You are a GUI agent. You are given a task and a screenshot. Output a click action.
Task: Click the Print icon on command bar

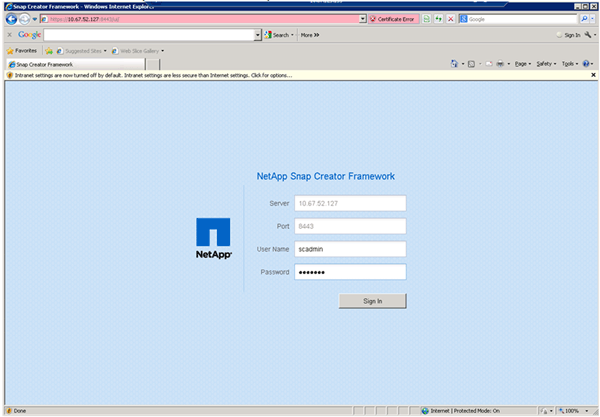pos(500,64)
